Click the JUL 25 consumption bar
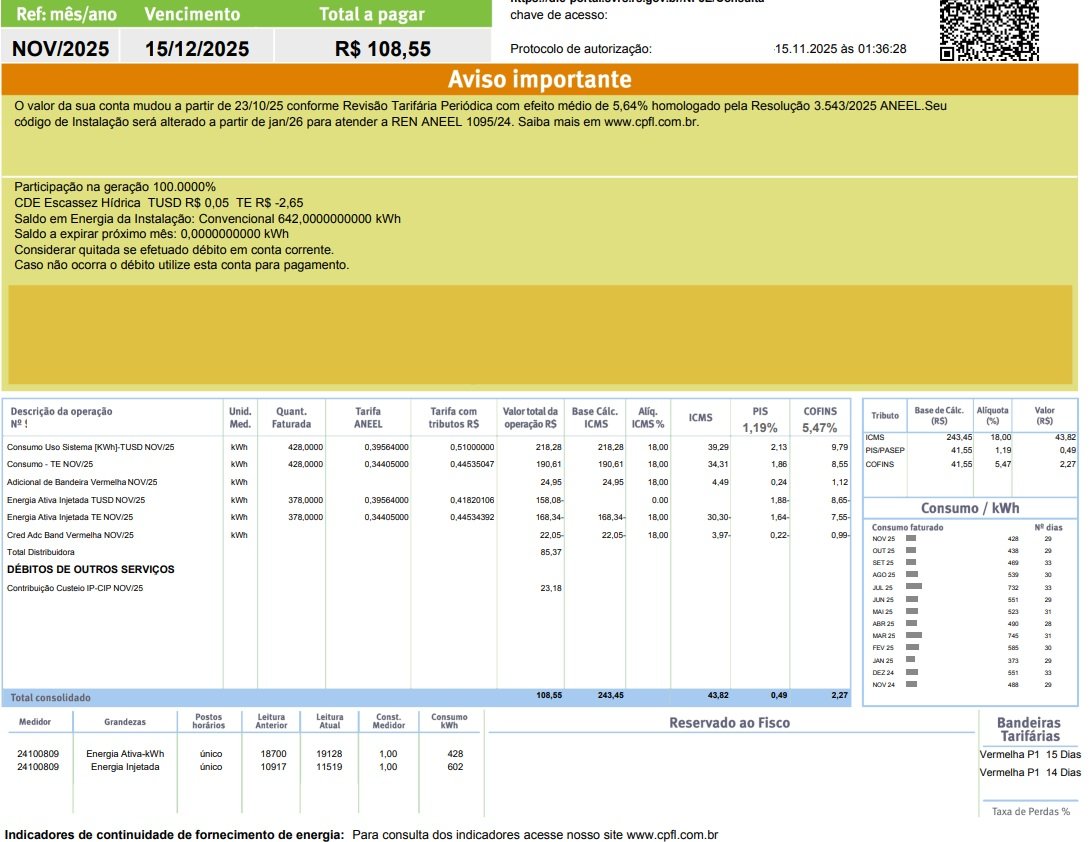Viewport: 1090px width, 842px height. pos(913,587)
